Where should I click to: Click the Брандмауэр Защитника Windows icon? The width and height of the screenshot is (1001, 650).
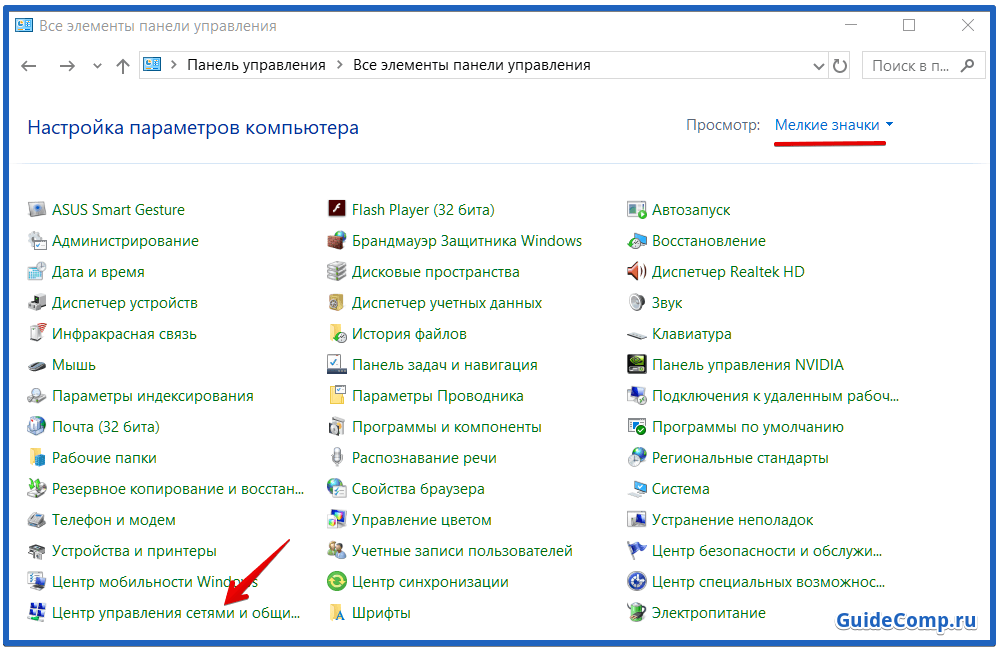[336, 241]
